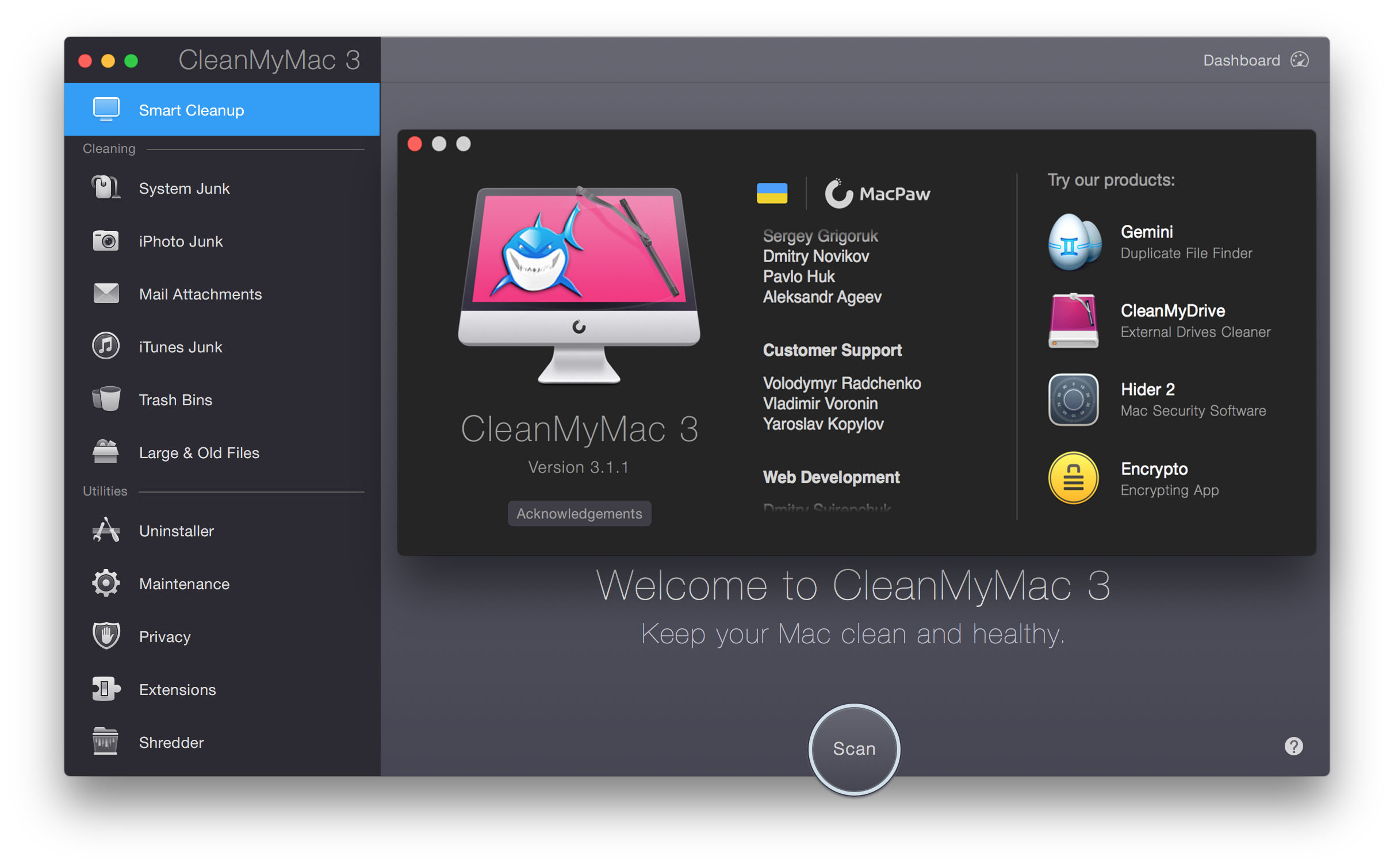Open the Mail Attachments section
Viewport: 1394px width, 868px height.
pos(222,294)
